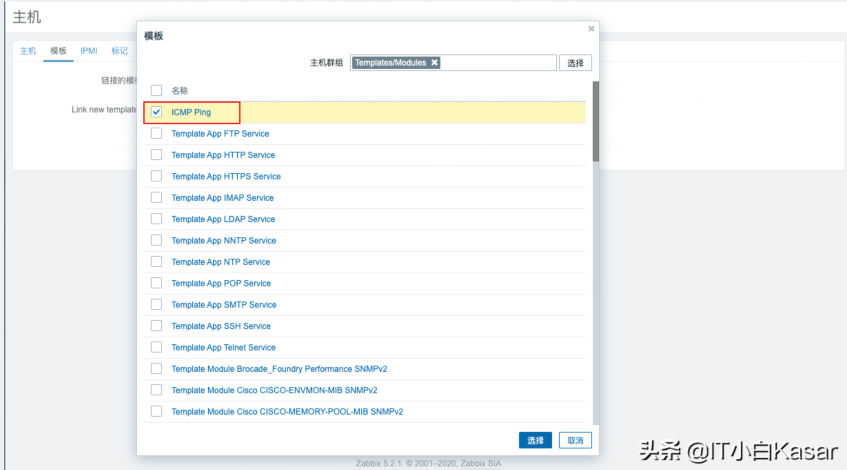Cancel the dialog with 取消
This screenshot has width=847, height=470.
point(575,440)
